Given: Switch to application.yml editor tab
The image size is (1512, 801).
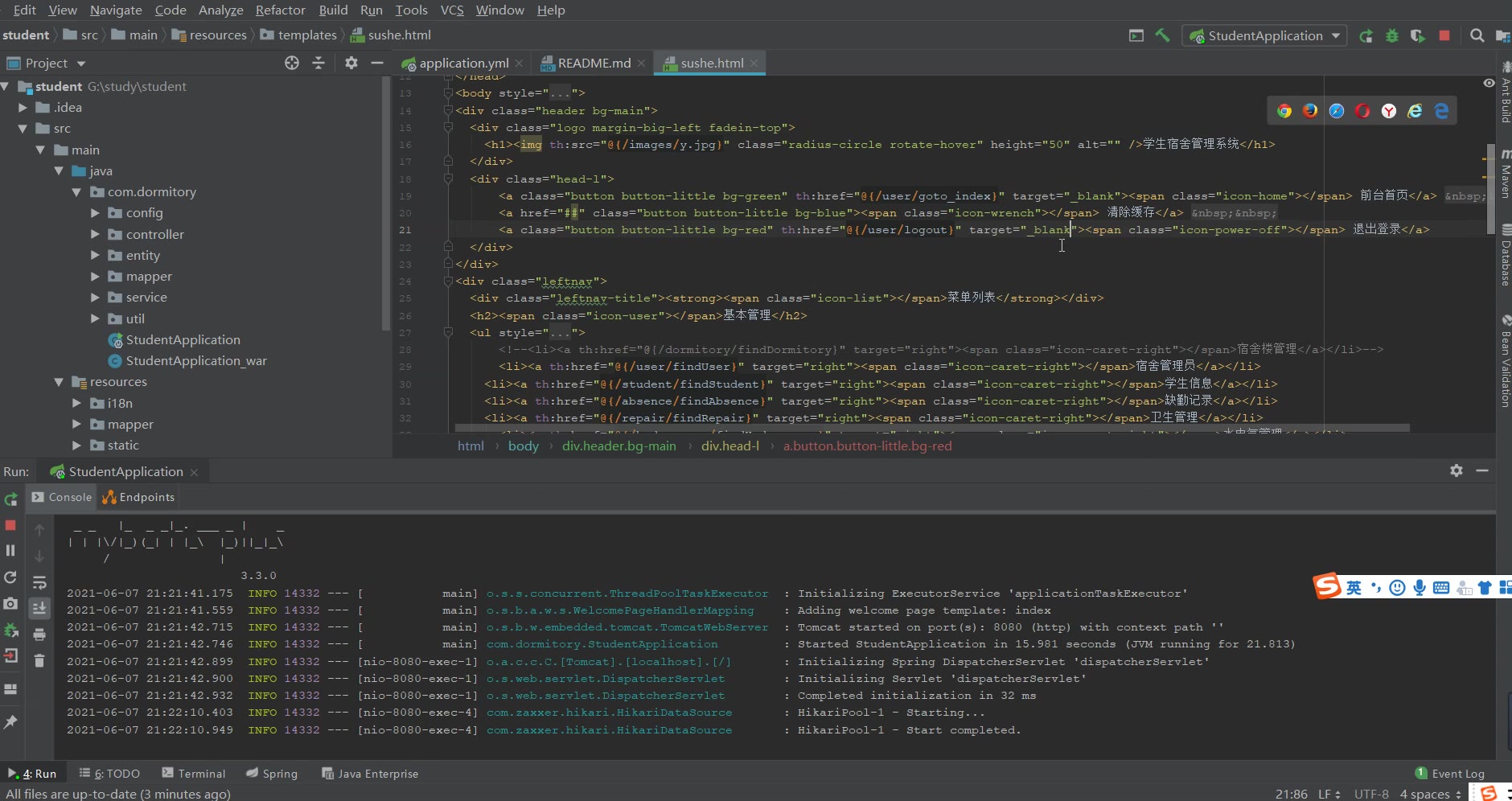Looking at the screenshot, I should pyautogui.click(x=463, y=63).
